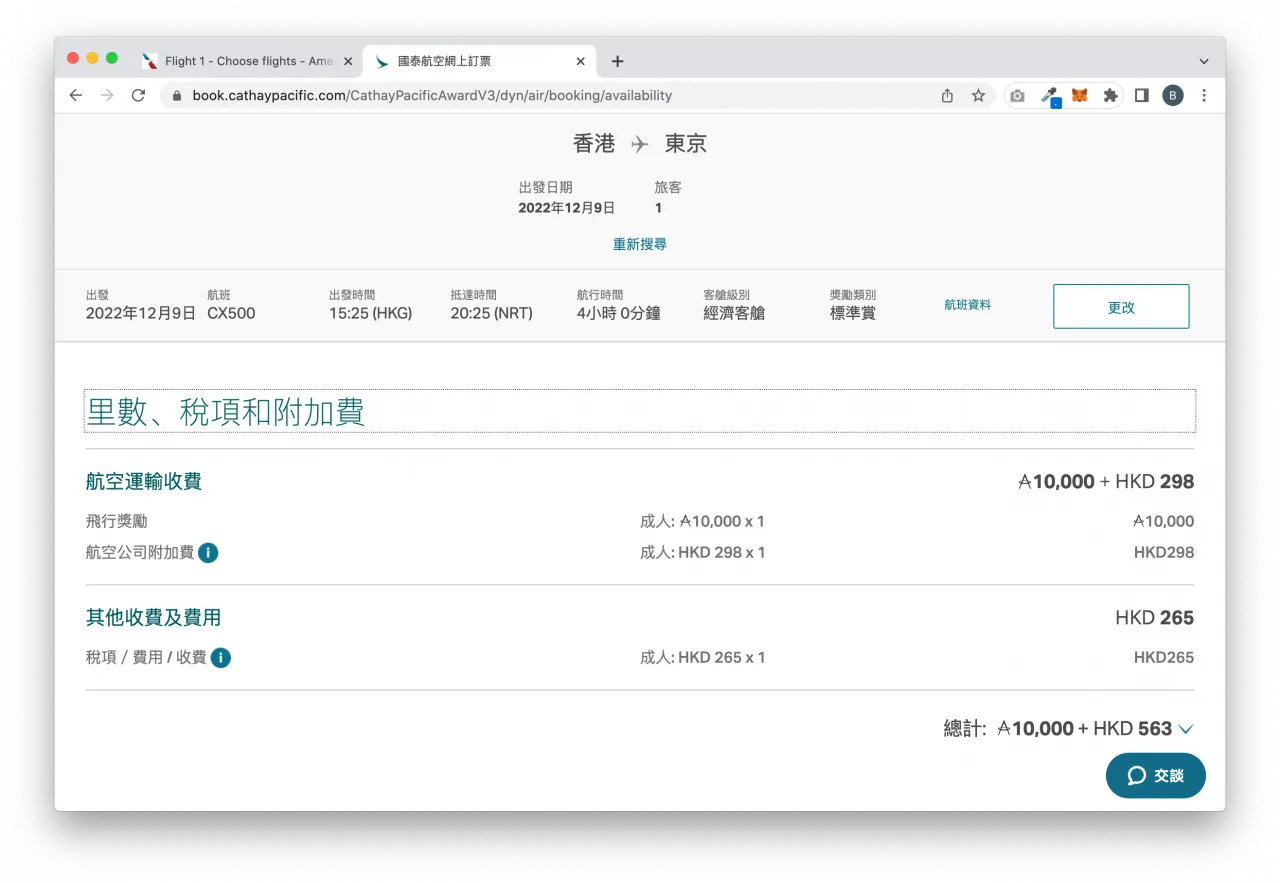Click 成人: HKD 265 x 1 text
Viewport: 1280px width, 883px height.
pos(703,657)
